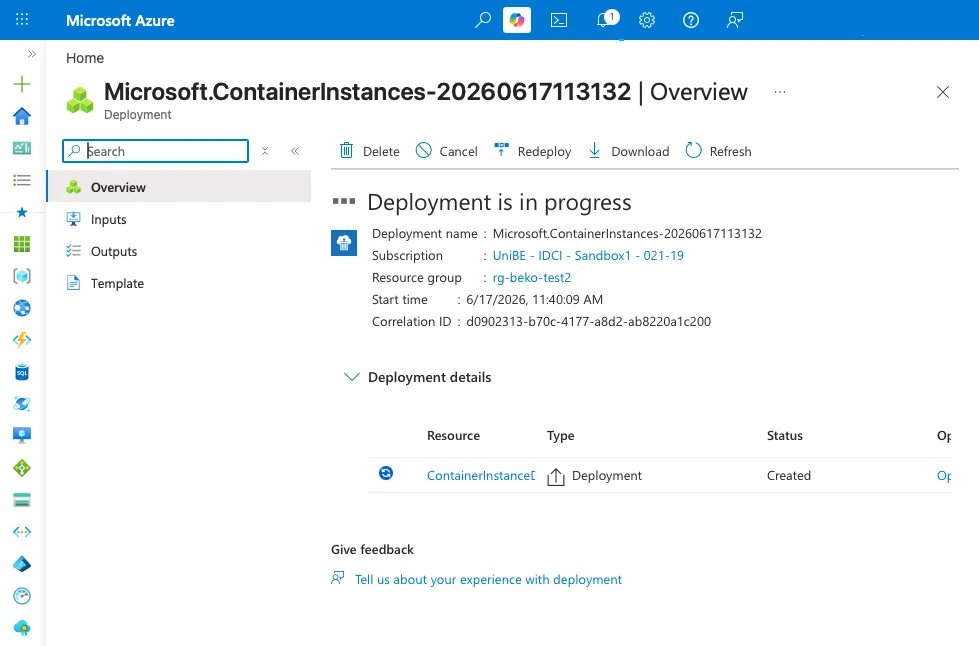Open All resources green grid icon

(x=22, y=244)
